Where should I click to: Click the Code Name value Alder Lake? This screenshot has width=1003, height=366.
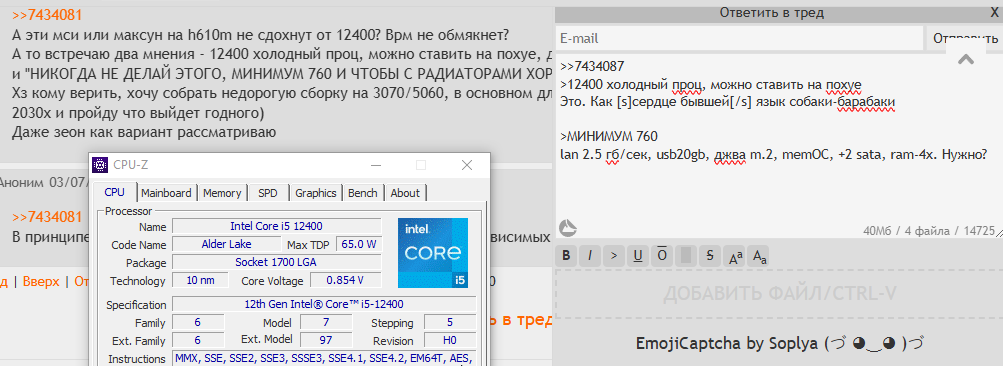point(226,244)
